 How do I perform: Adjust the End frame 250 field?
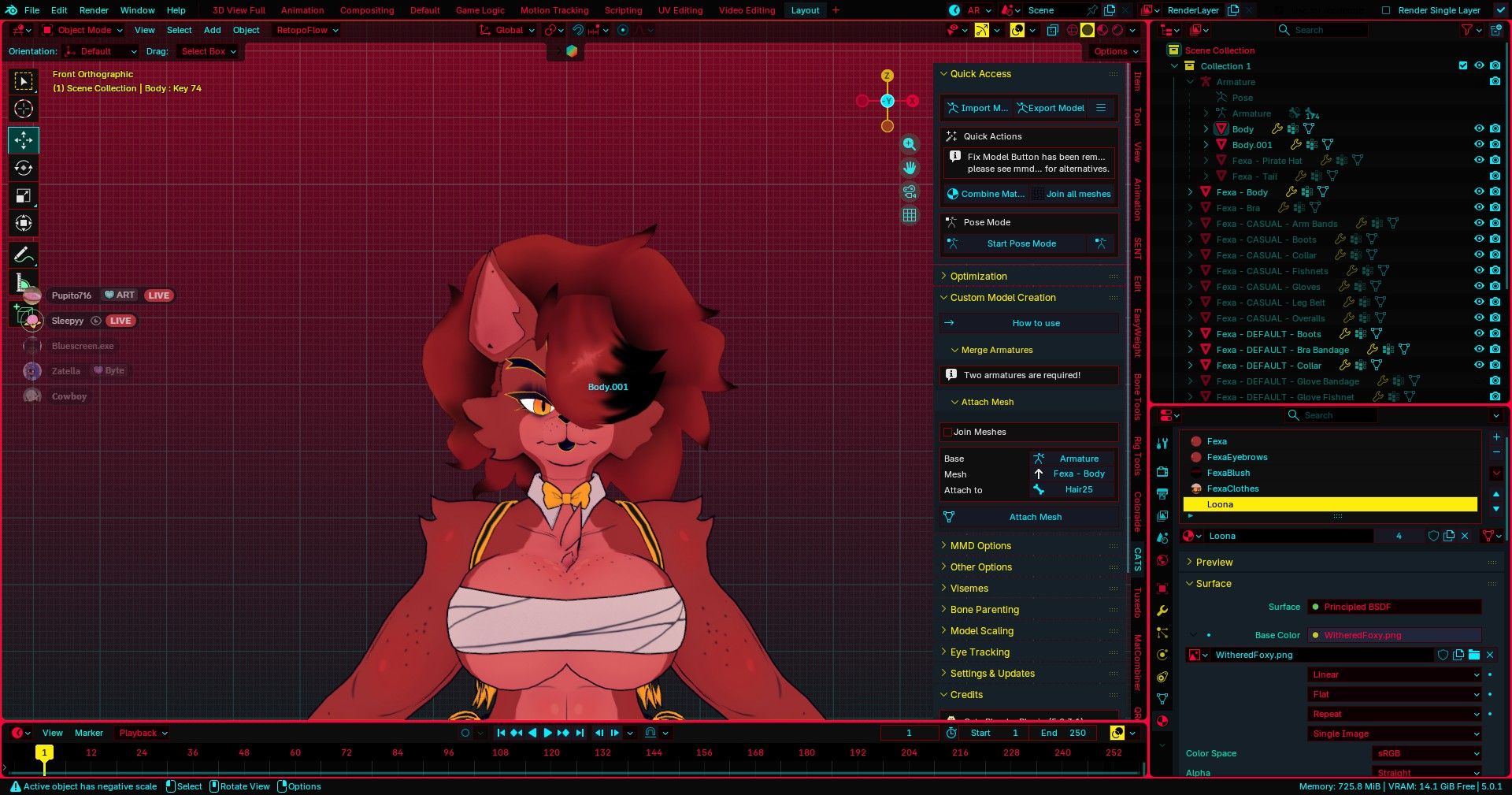[1064, 733]
